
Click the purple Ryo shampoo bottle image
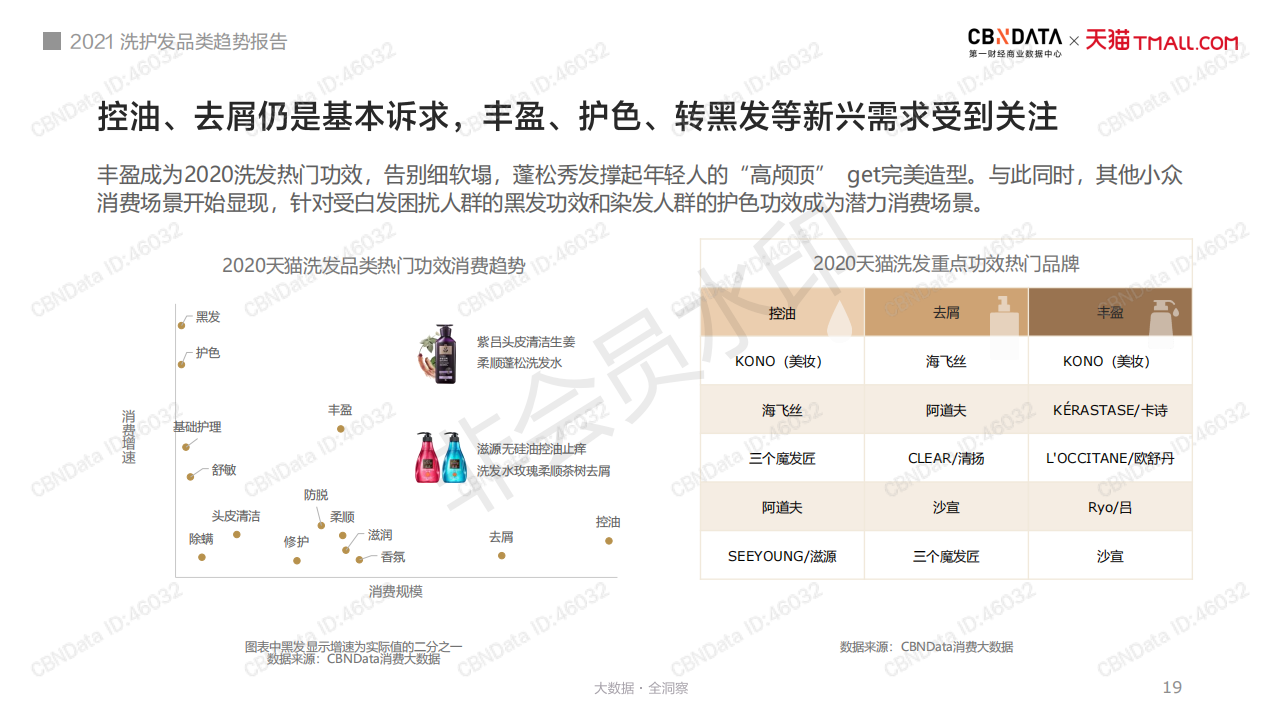pyautogui.click(x=440, y=354)
